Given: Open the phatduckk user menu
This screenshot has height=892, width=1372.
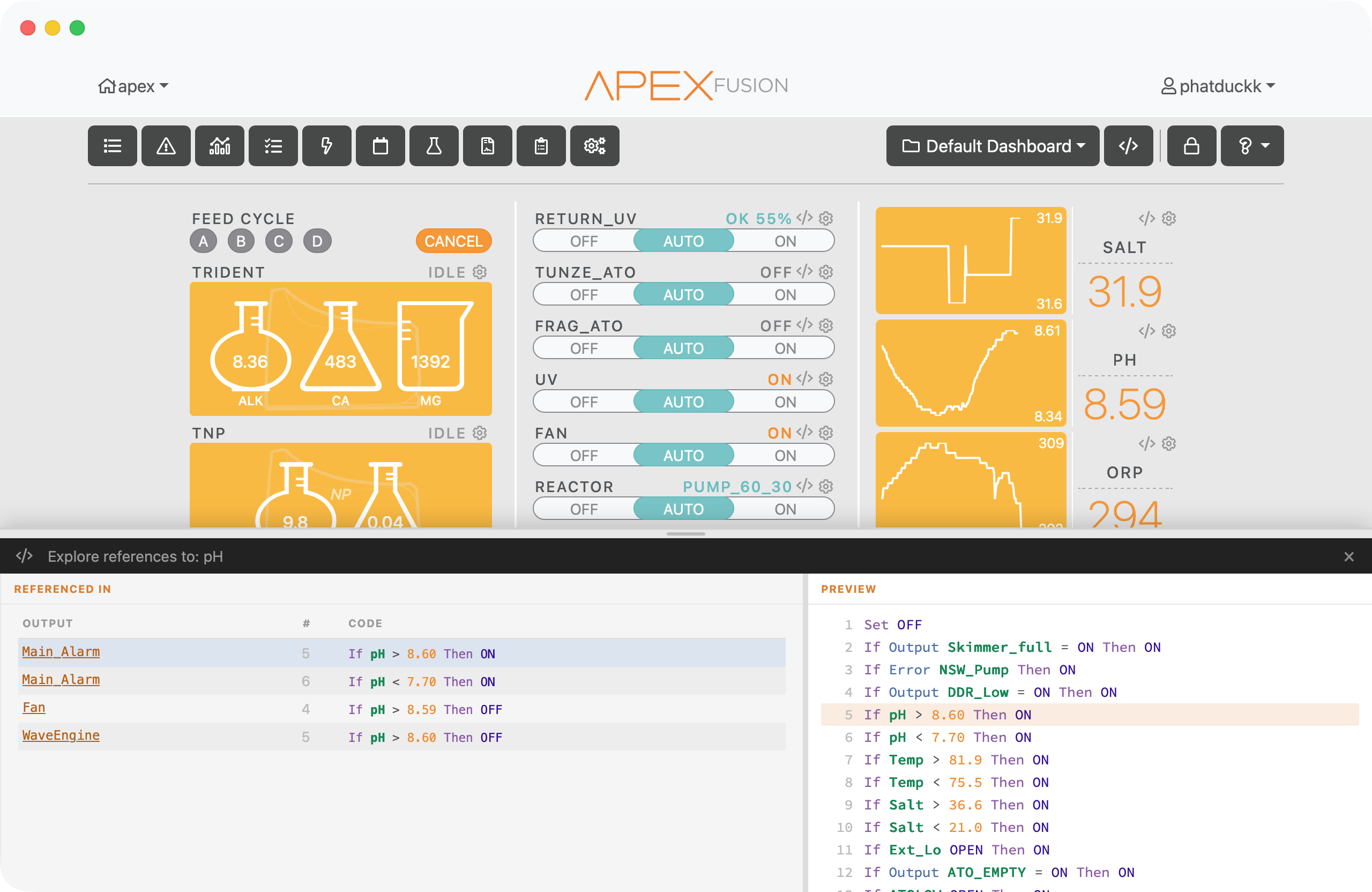Looking at the screenshot, I should pos(1218,86).
